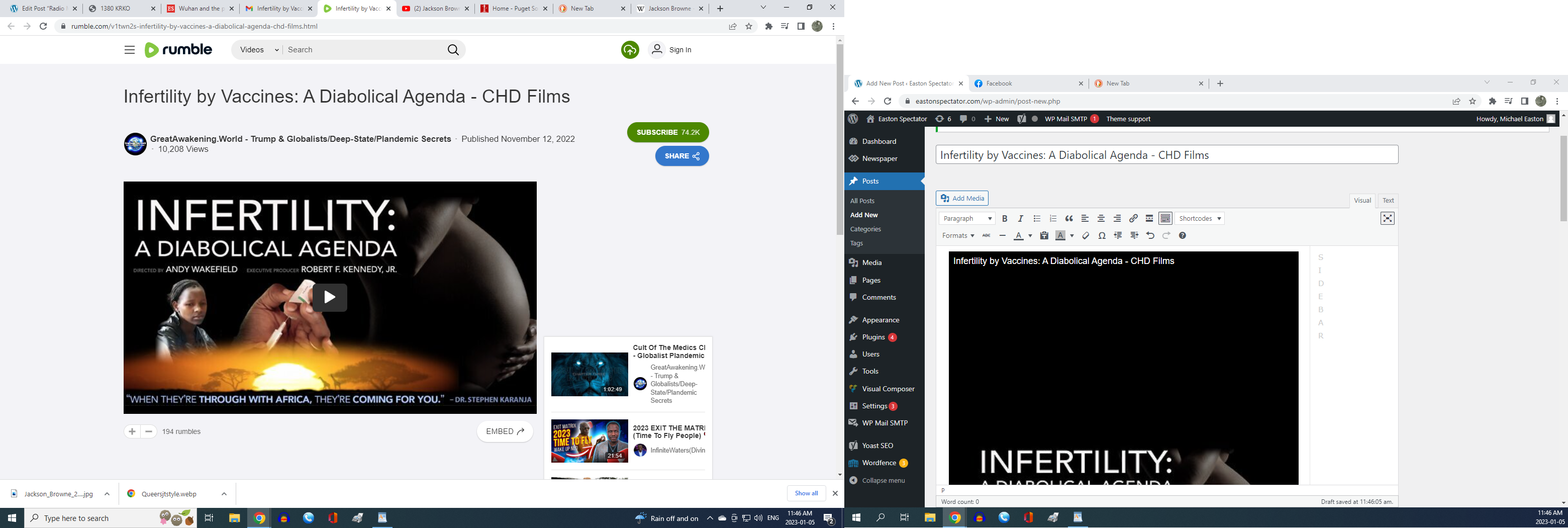Open the Plugins menu in WordPress sidebar

point(873,337)
